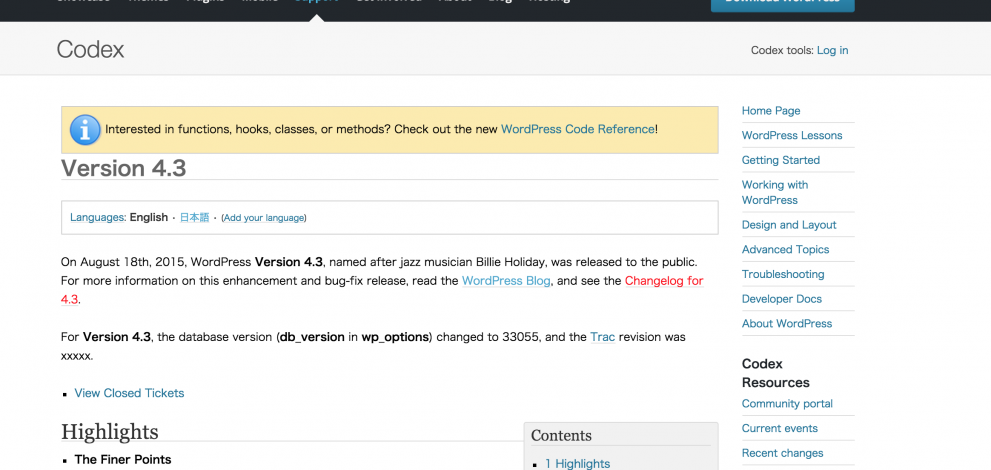Follow the Trac link
991x470 pixels.
pyautogui.click(x=602, y=337)
